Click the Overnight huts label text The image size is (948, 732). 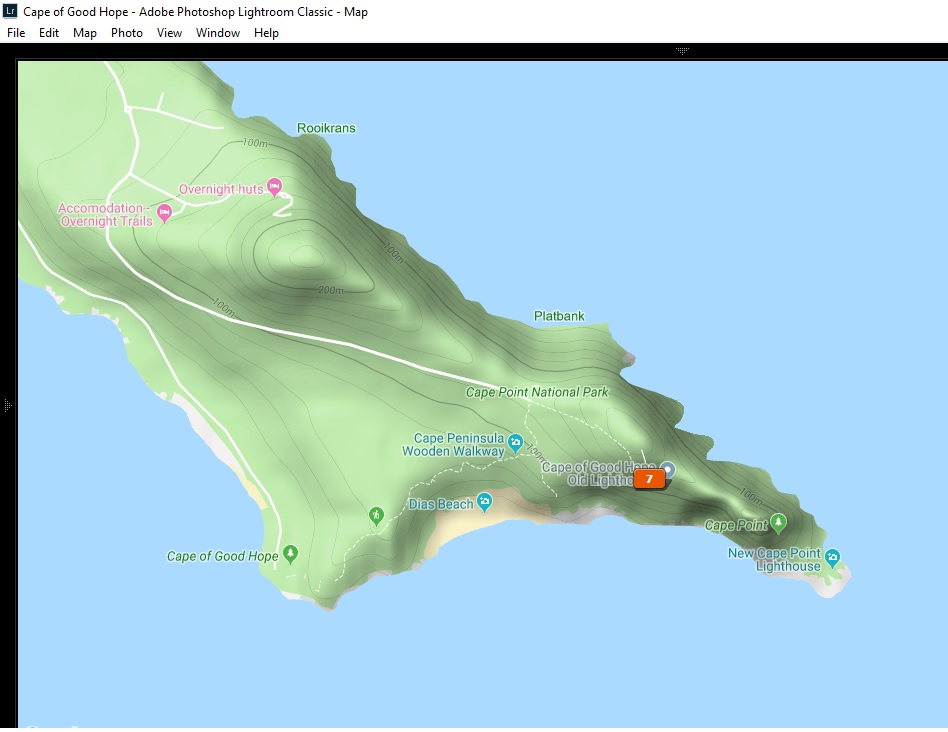221,189
